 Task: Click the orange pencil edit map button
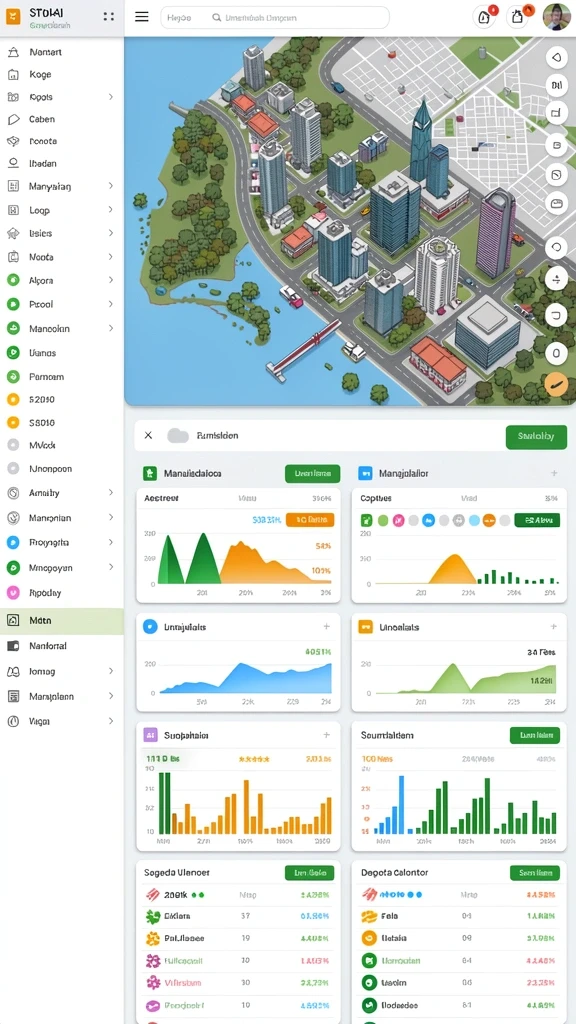(x=556, y=383)
